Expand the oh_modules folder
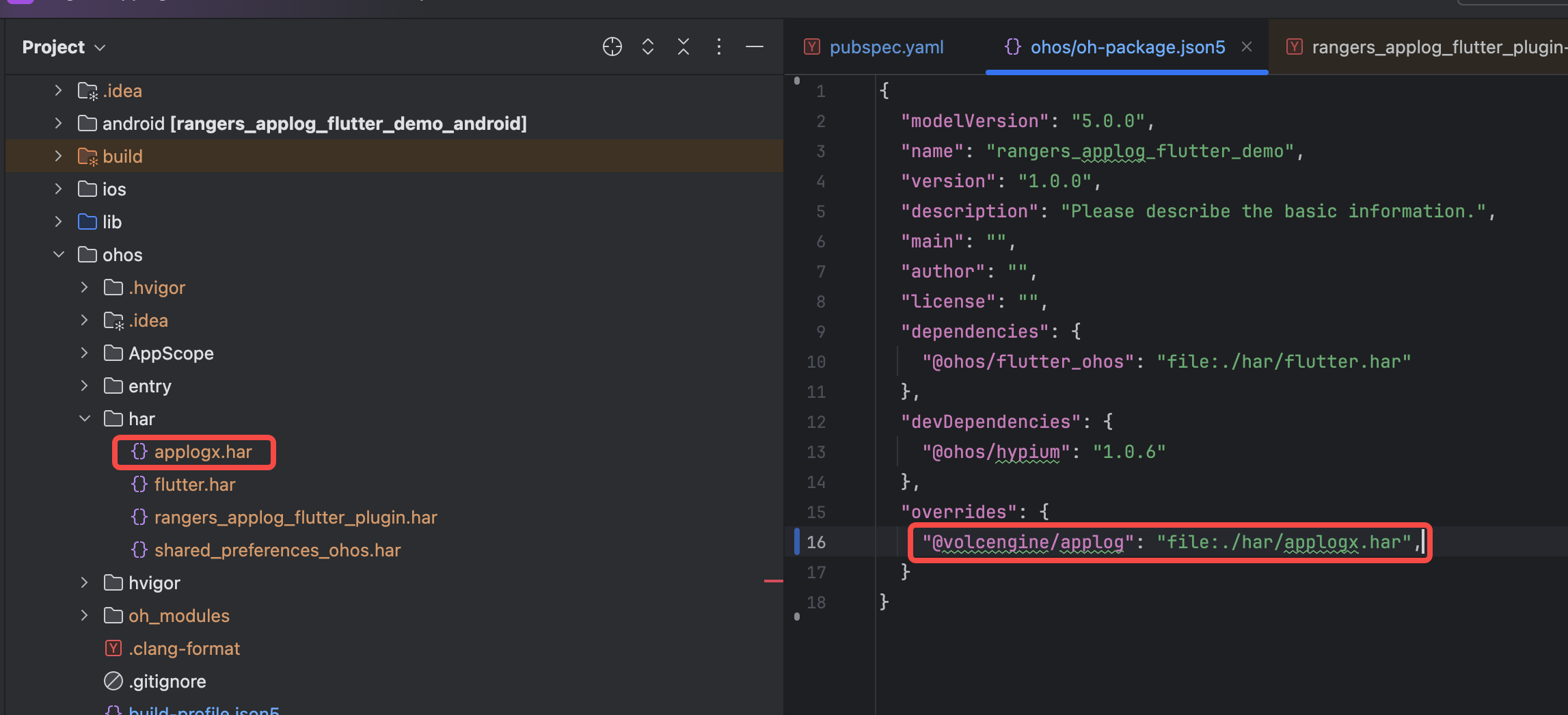 [84, 615]
